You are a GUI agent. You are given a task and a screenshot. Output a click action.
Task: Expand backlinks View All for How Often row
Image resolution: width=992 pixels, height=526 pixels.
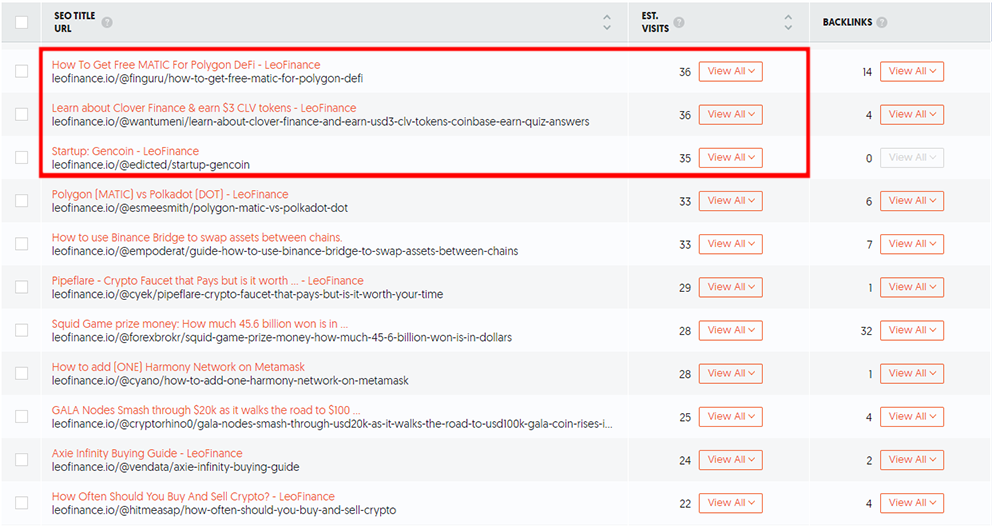(x=912, y=503)
